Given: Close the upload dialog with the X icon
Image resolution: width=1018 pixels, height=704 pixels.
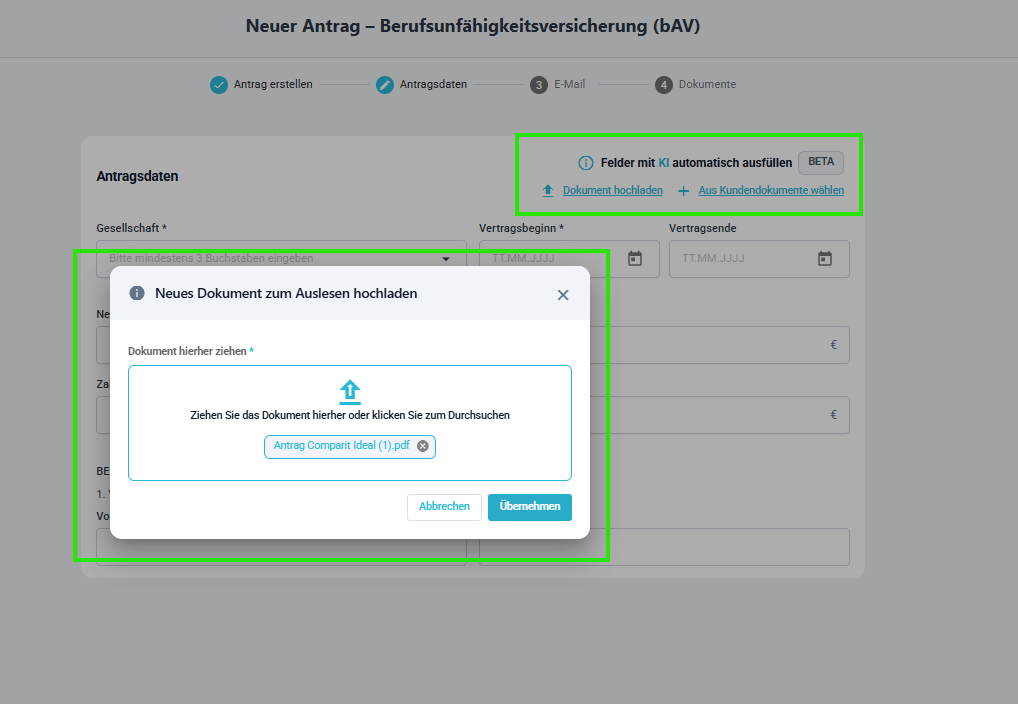Looking at the screenshot, I should (x=563, y=295).
